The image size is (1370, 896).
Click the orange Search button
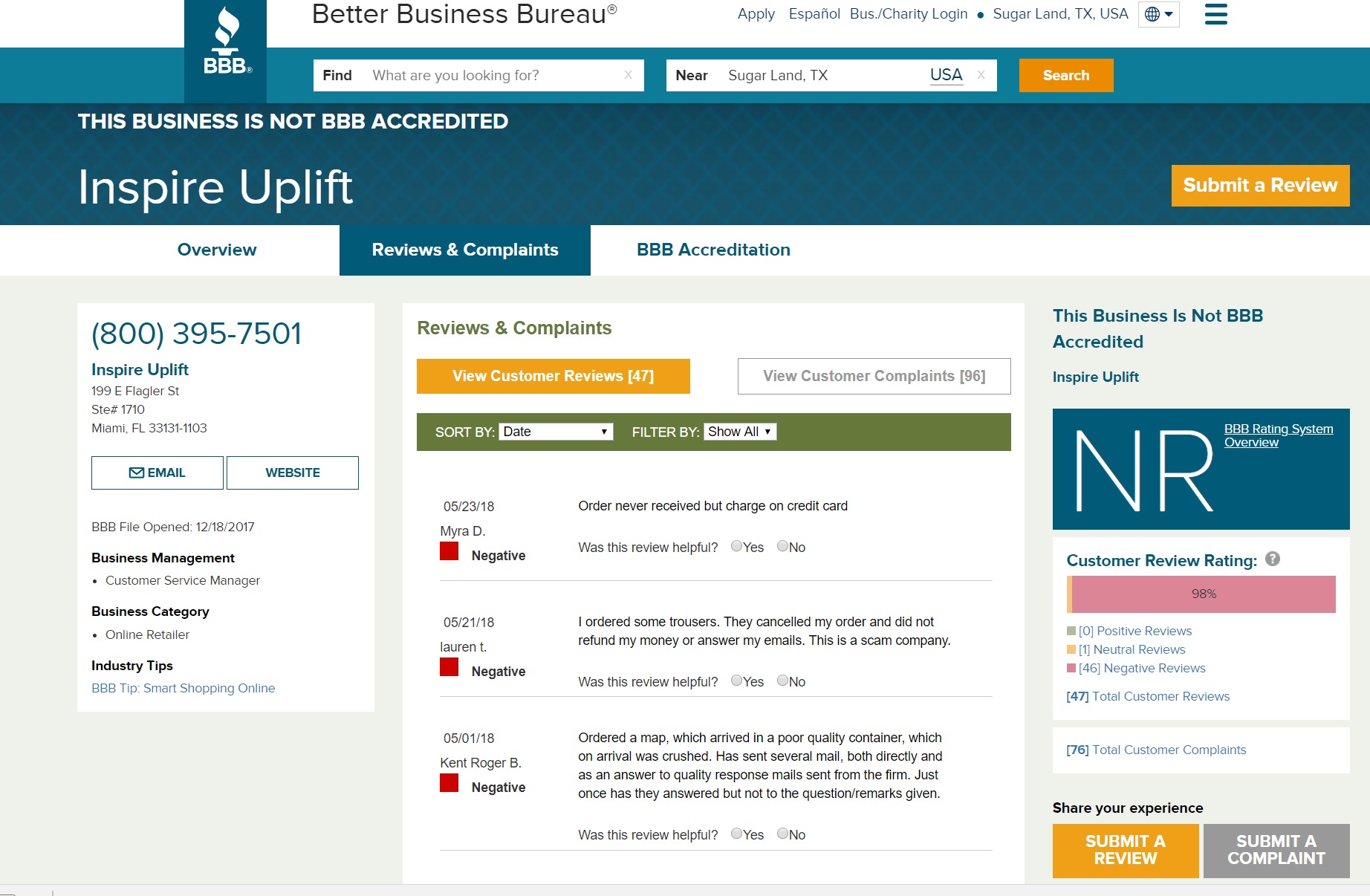1066,75
